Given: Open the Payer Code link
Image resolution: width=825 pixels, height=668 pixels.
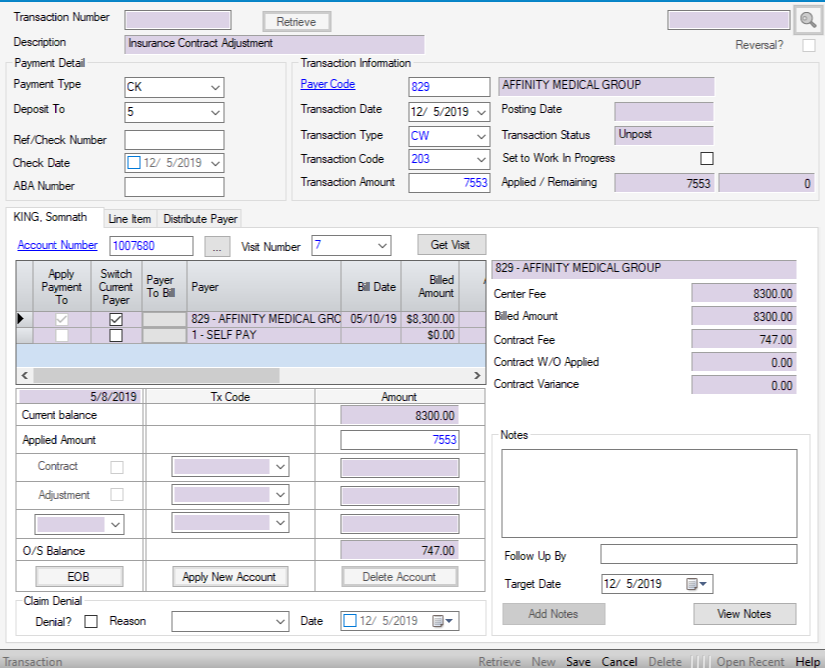Looking at the screenshot, I should 328,85.
